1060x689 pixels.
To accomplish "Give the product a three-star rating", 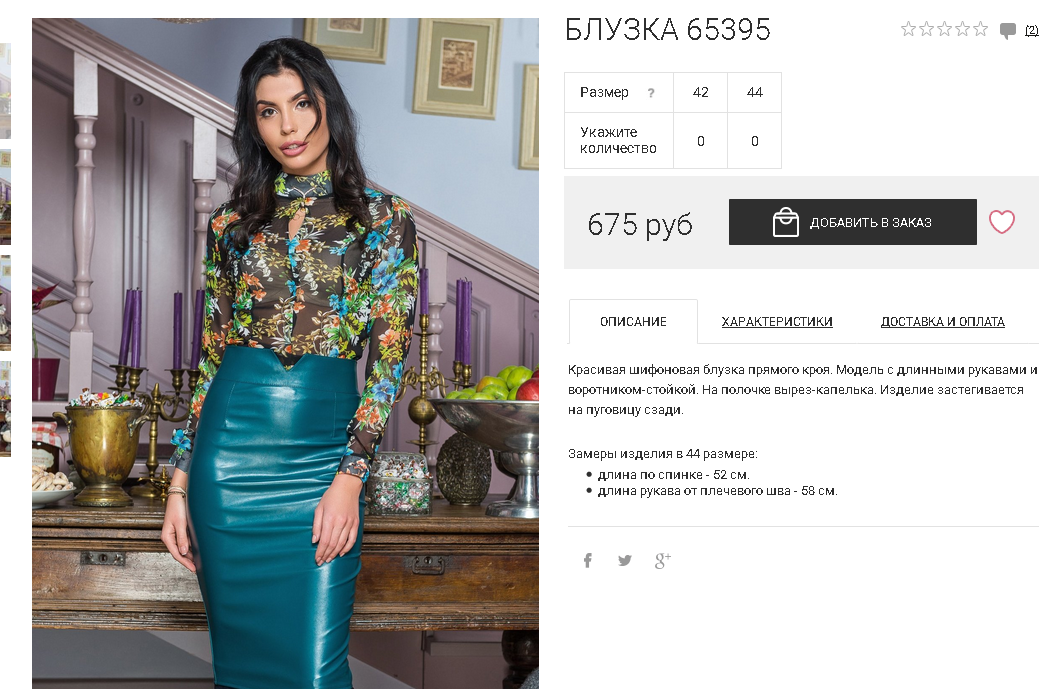I will point(944,29).
